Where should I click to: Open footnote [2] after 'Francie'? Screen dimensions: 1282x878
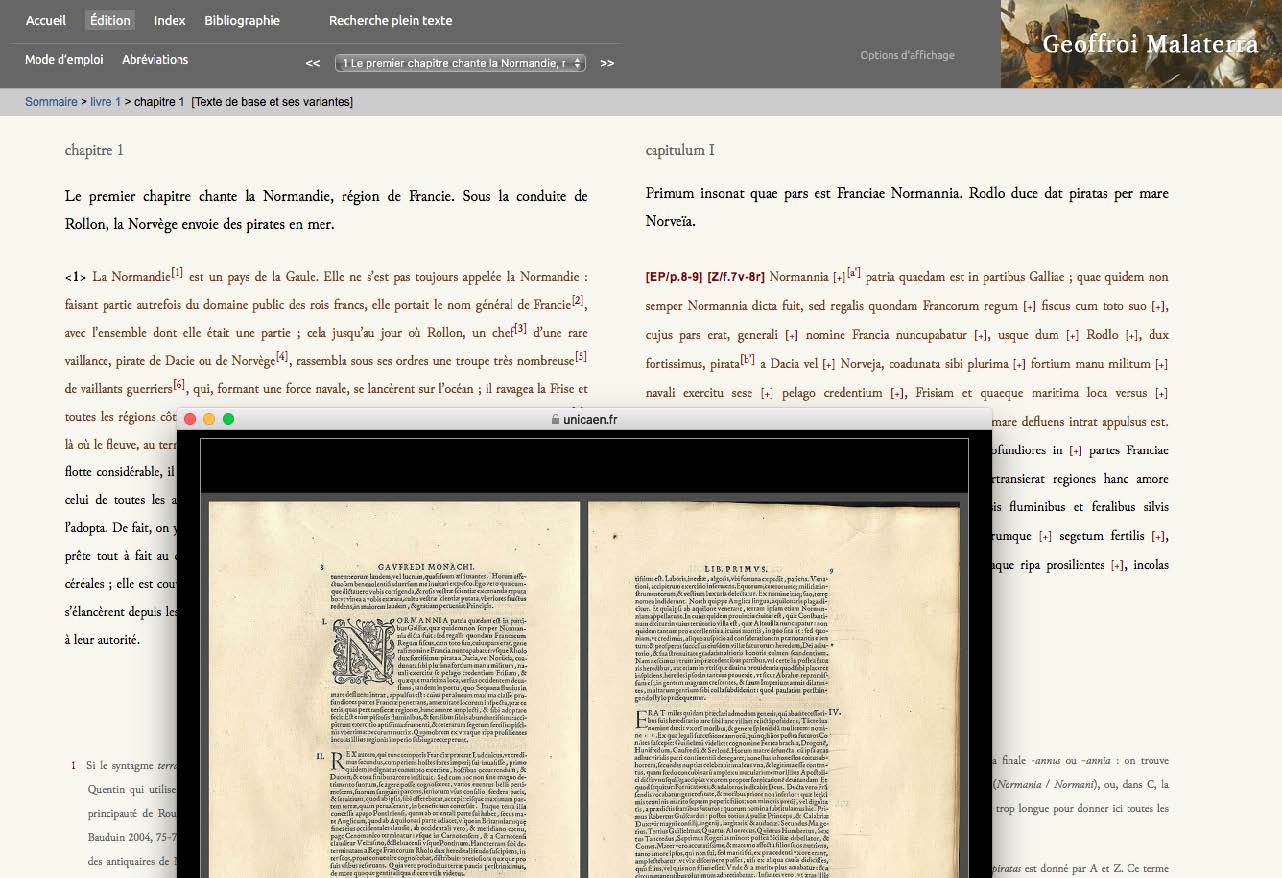tap(577, 301)
